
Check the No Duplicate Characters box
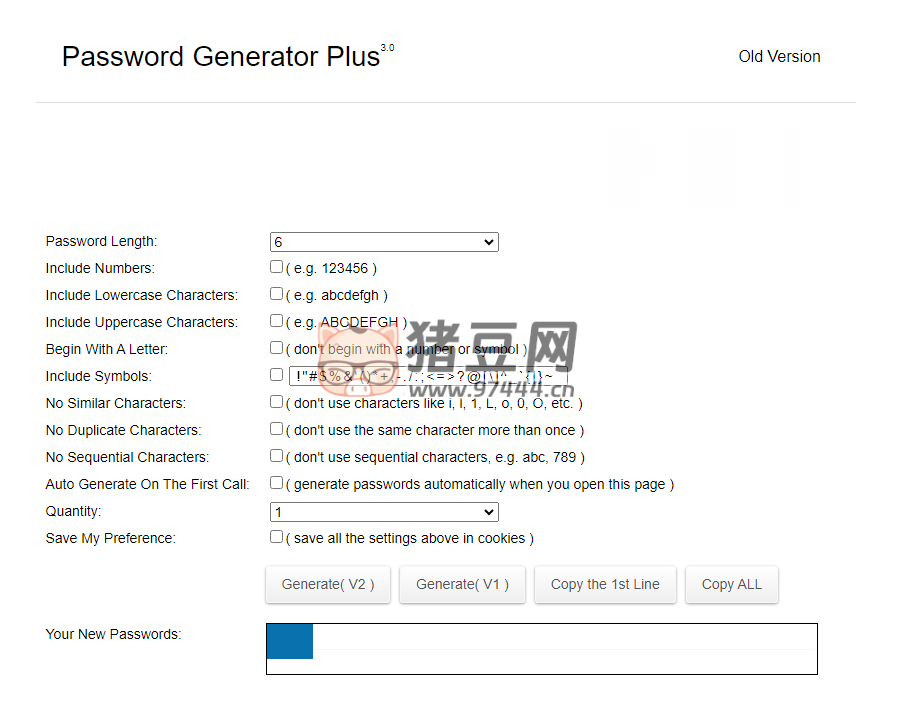point(276,428)
